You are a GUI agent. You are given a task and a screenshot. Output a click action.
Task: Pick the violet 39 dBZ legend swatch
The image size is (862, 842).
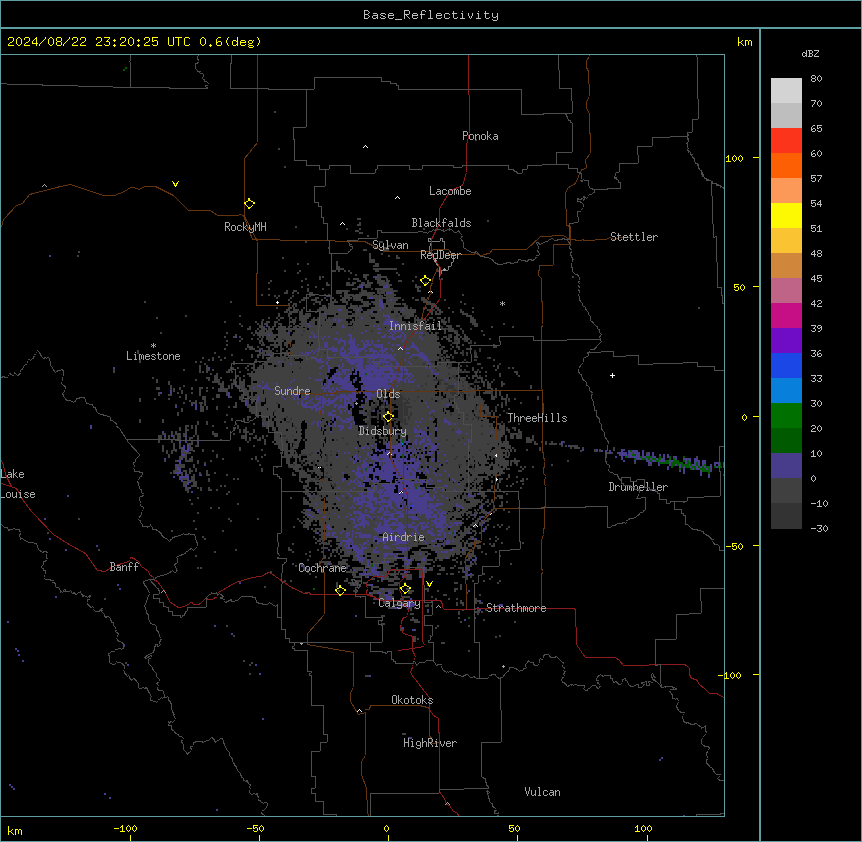[x=786, y=340]
